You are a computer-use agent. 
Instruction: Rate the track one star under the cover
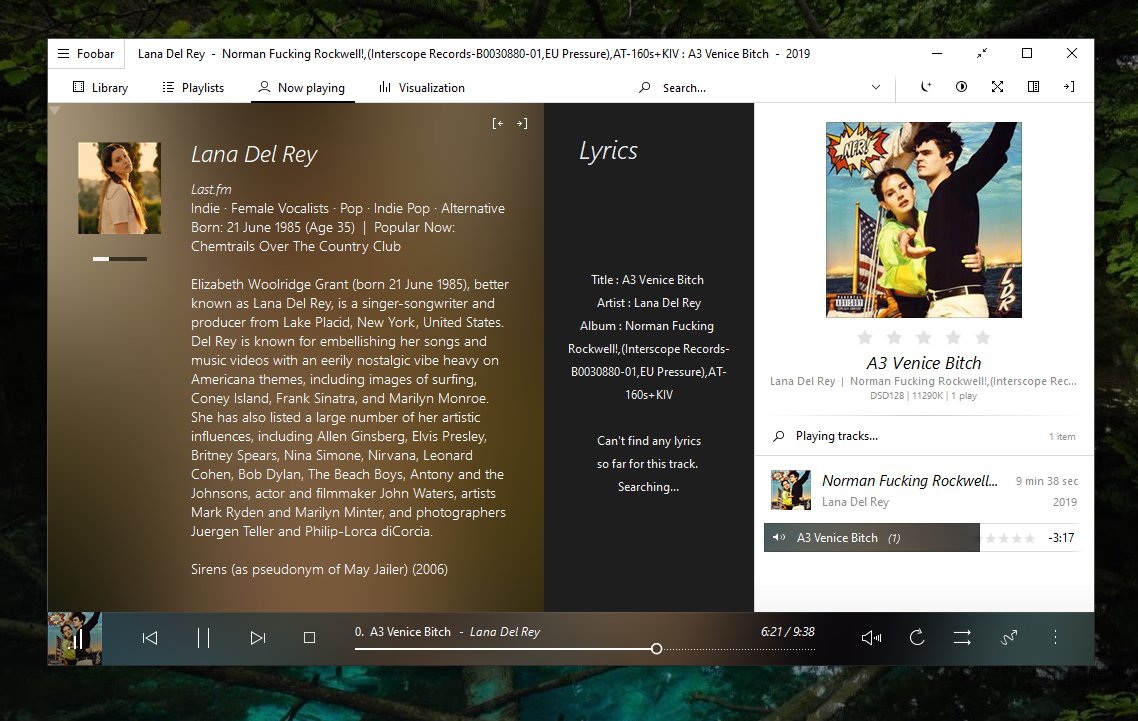tap(864, 338)
